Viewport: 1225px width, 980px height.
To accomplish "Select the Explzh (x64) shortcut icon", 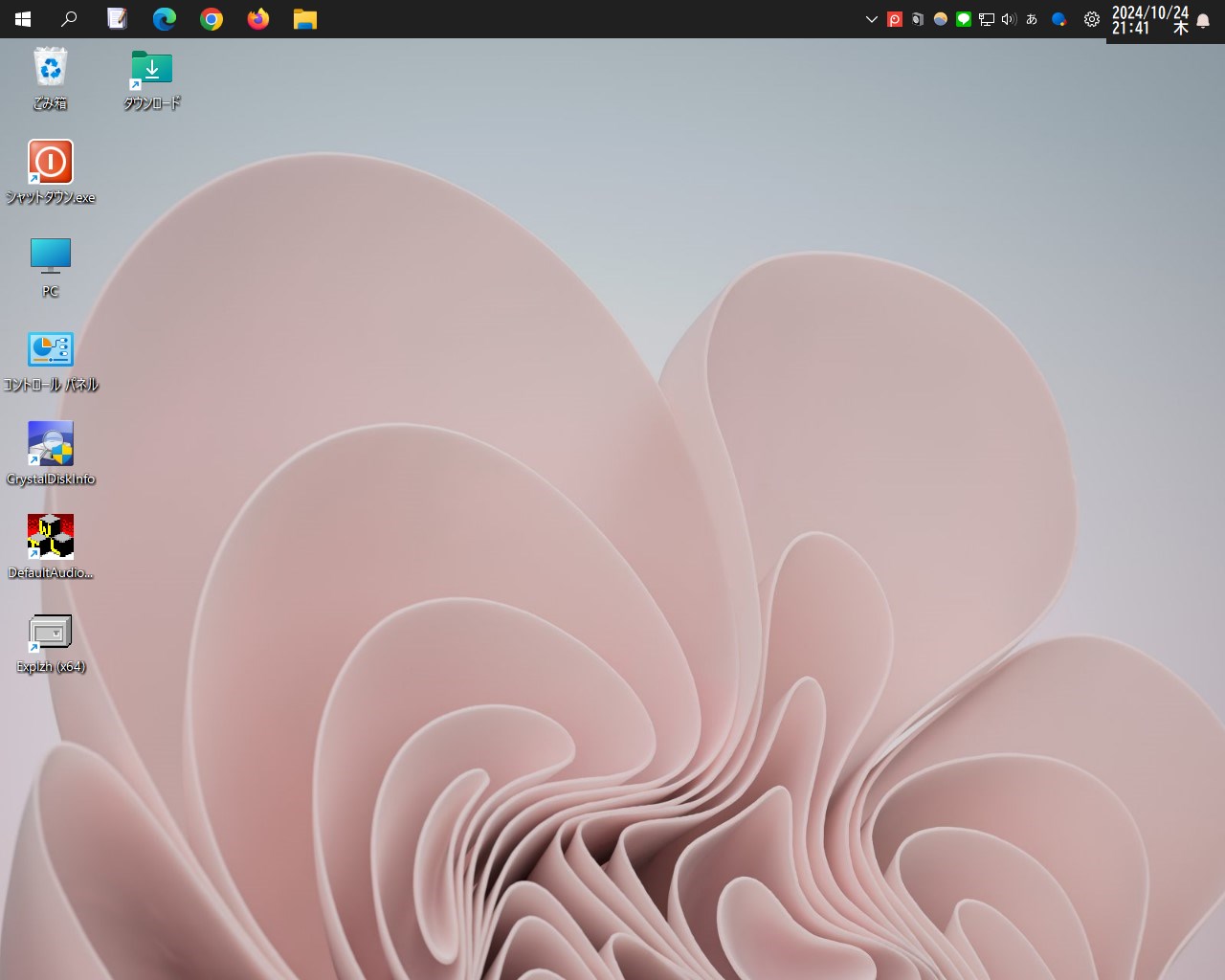I will point(51,642).
